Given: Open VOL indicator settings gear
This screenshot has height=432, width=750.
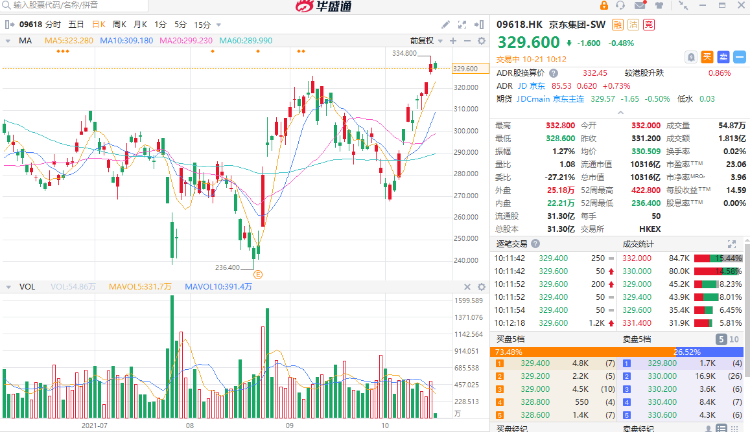Looking at the screenshot, I should pyautogui.click(x=482, y=287).
